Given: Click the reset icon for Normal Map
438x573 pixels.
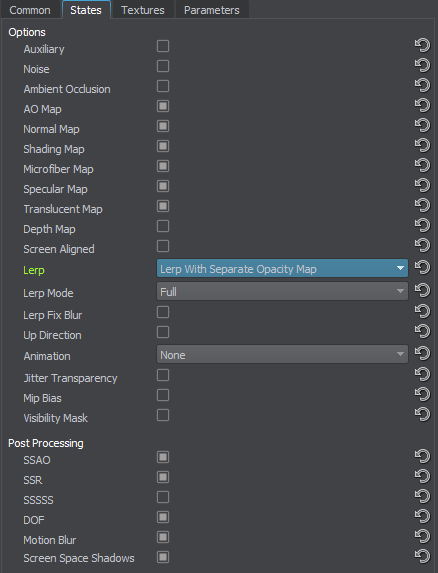Looking at the screenshot, I should (x=422, y=125).
